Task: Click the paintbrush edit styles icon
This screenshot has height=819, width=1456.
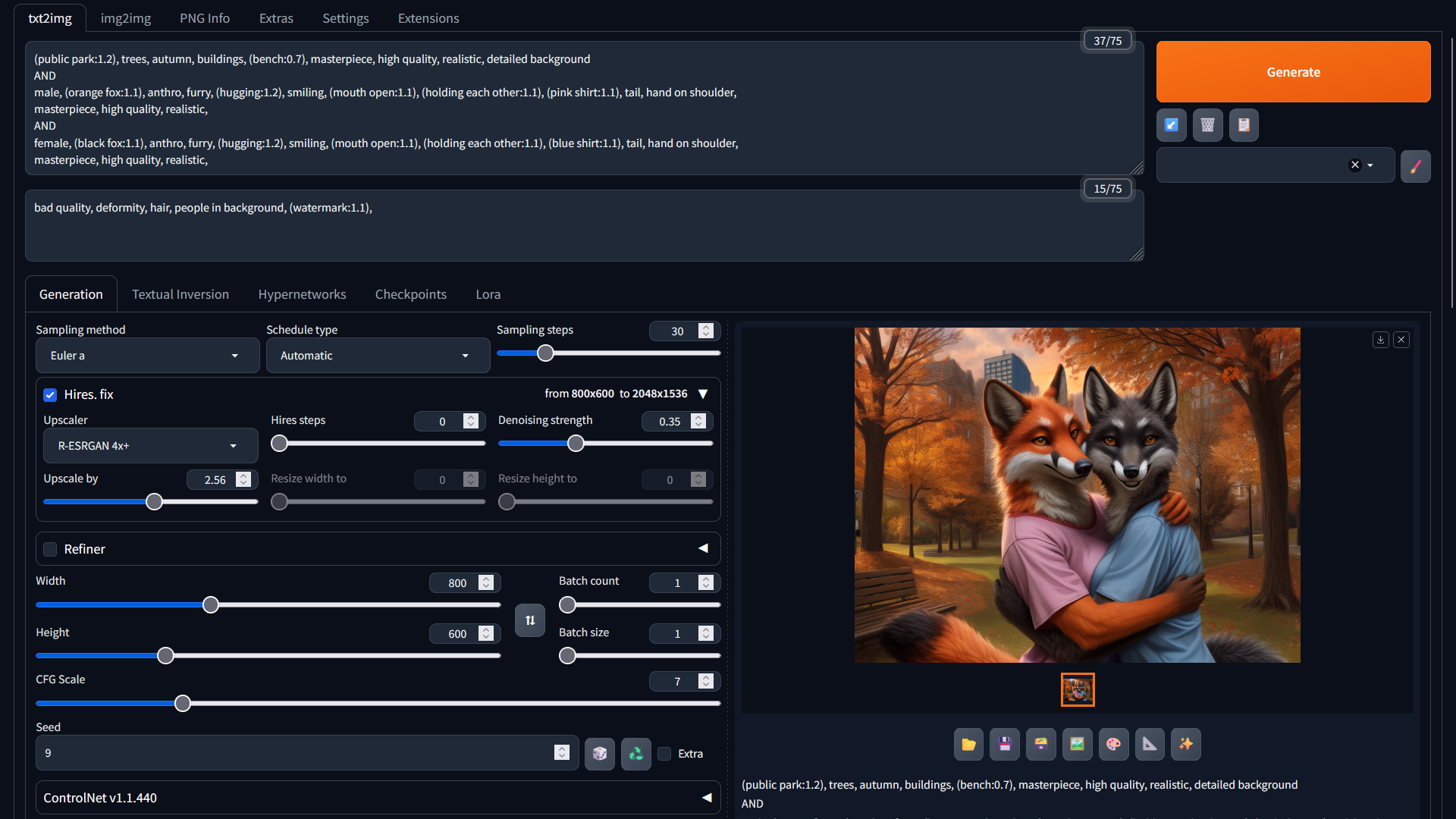Action: (1415, 166)
